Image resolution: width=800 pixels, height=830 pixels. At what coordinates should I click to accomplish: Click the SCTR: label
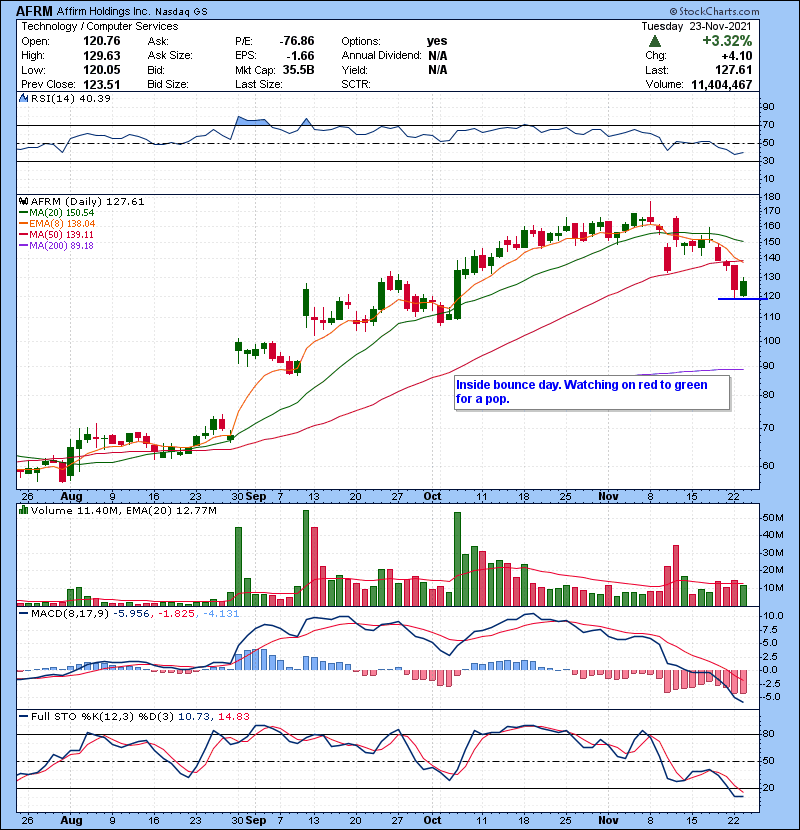point(356,84)
